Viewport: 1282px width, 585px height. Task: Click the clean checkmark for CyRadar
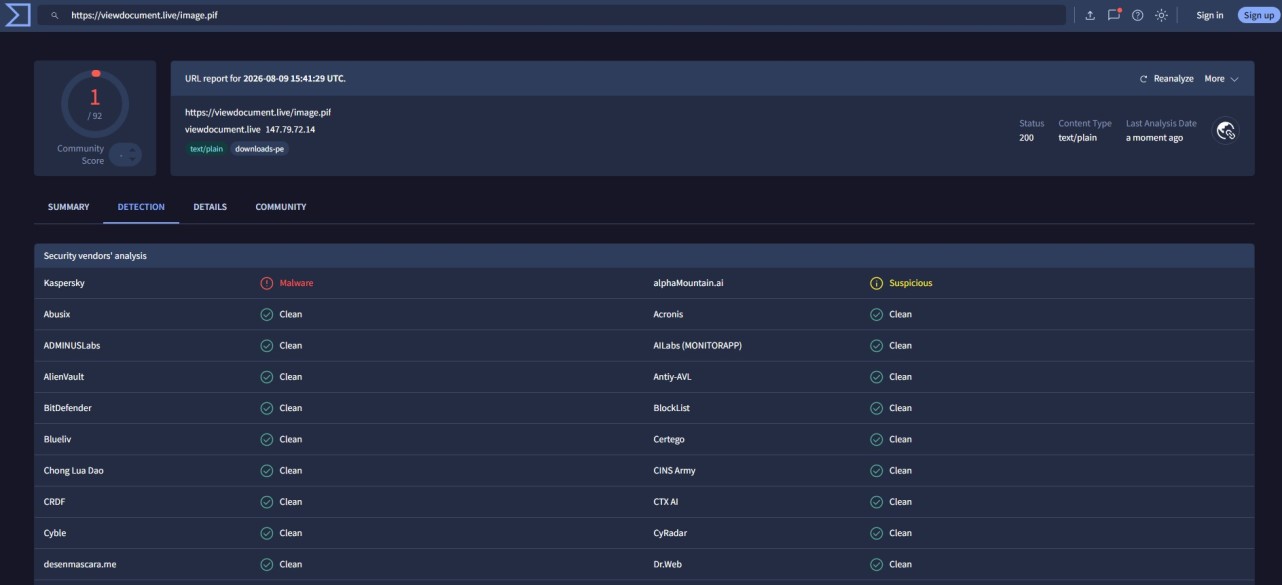pos(876,533)
